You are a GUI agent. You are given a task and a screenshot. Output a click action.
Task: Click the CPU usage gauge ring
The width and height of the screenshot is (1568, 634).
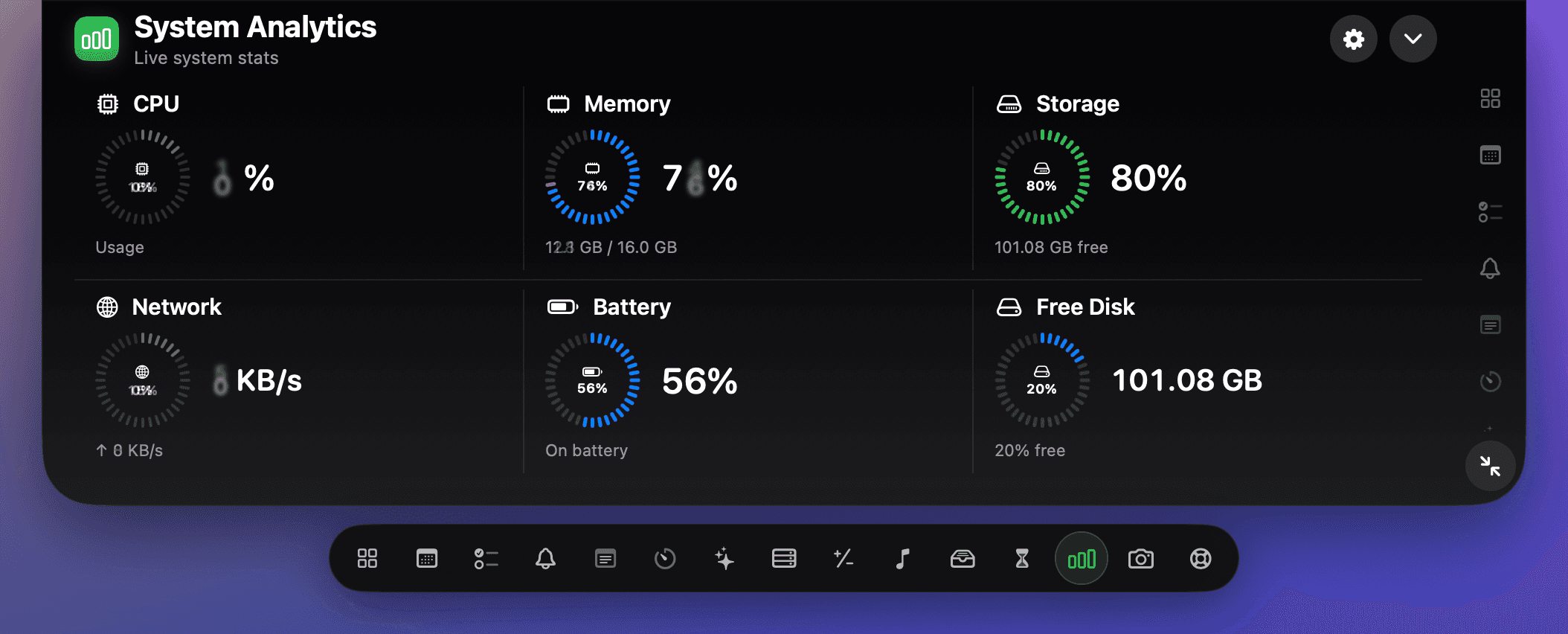click(x=142, y=177)
